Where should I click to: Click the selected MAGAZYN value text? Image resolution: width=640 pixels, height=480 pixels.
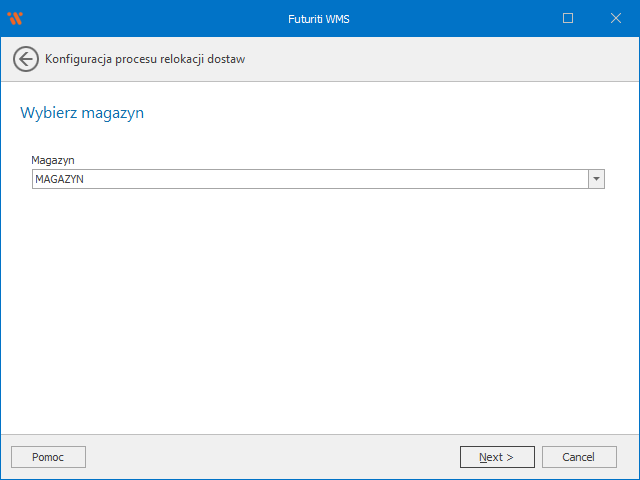coord(59,179)
